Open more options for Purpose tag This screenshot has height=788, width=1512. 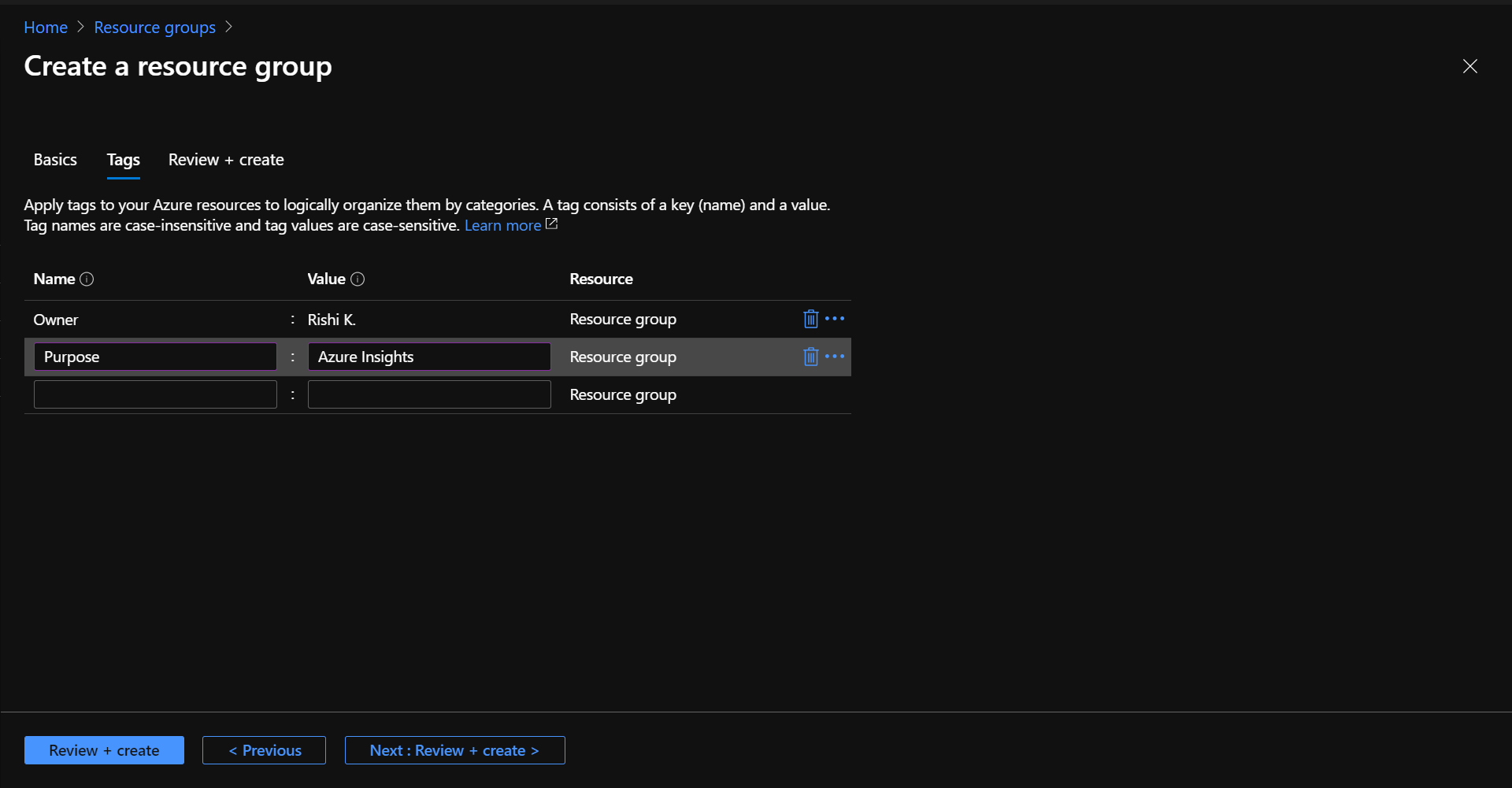tap(835, 357)
